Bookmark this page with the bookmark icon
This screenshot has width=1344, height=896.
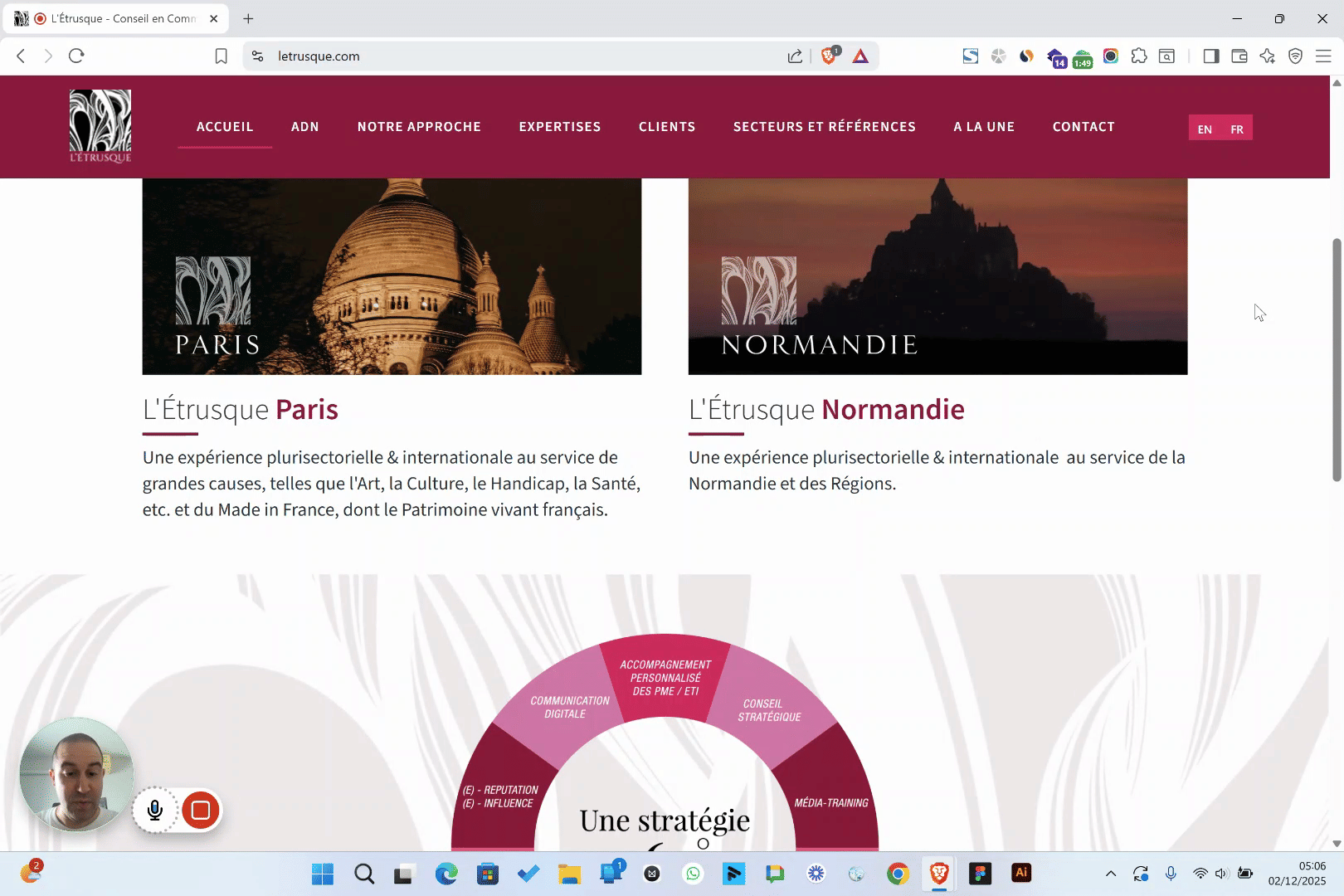click(221, 56)
